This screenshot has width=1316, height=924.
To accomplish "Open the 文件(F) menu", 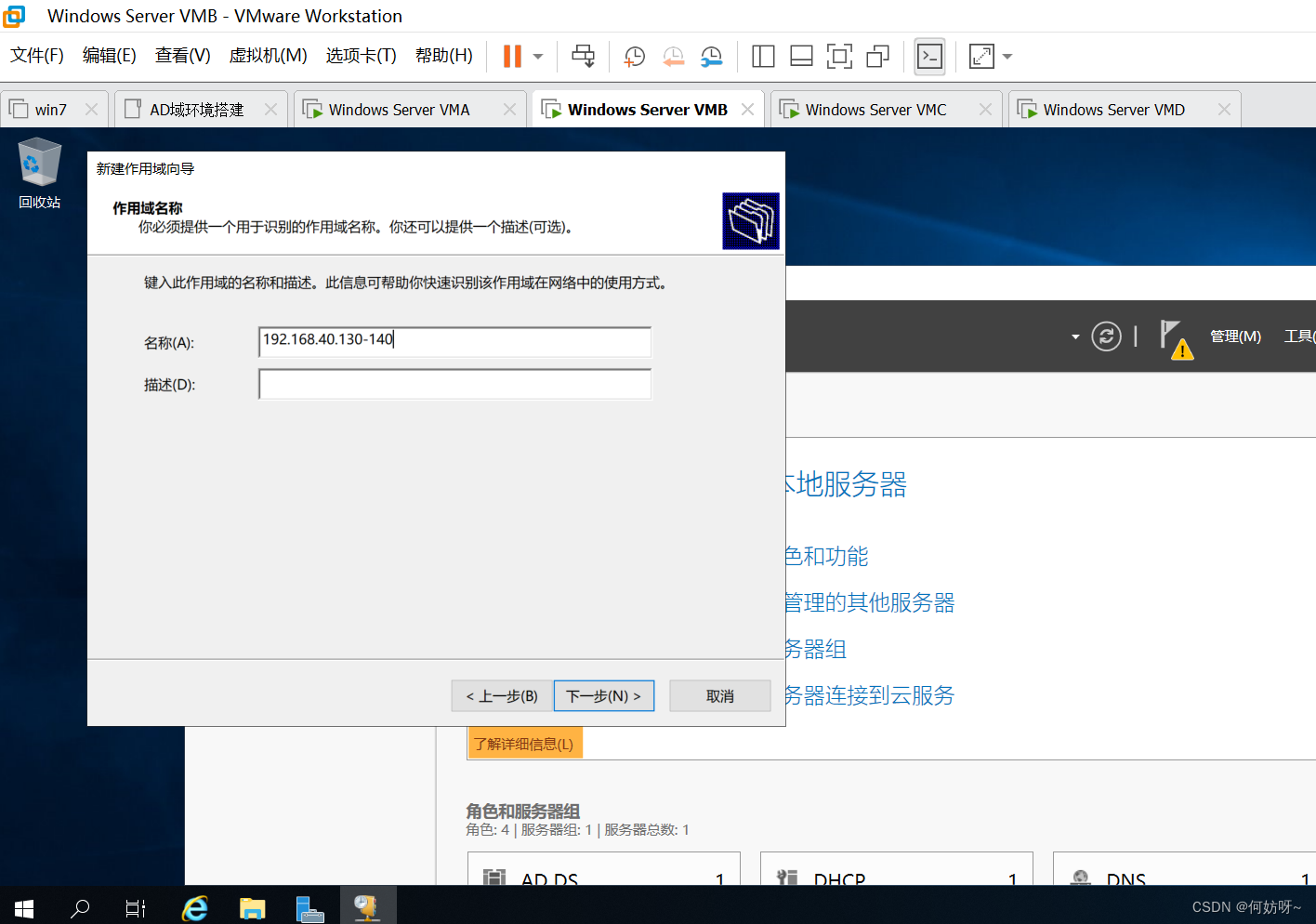I will pos(37,56).
